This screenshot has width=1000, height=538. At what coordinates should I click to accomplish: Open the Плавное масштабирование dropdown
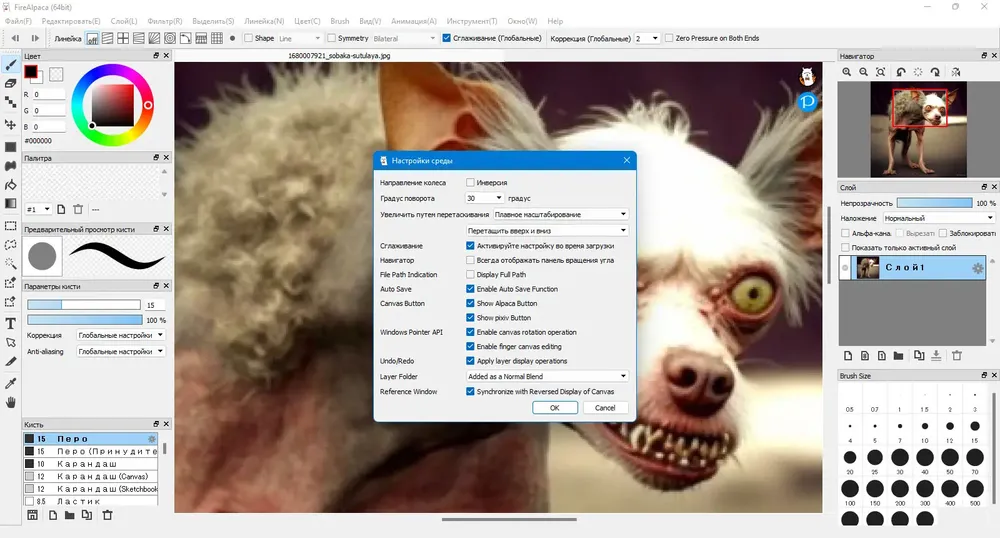click(561, 214)
